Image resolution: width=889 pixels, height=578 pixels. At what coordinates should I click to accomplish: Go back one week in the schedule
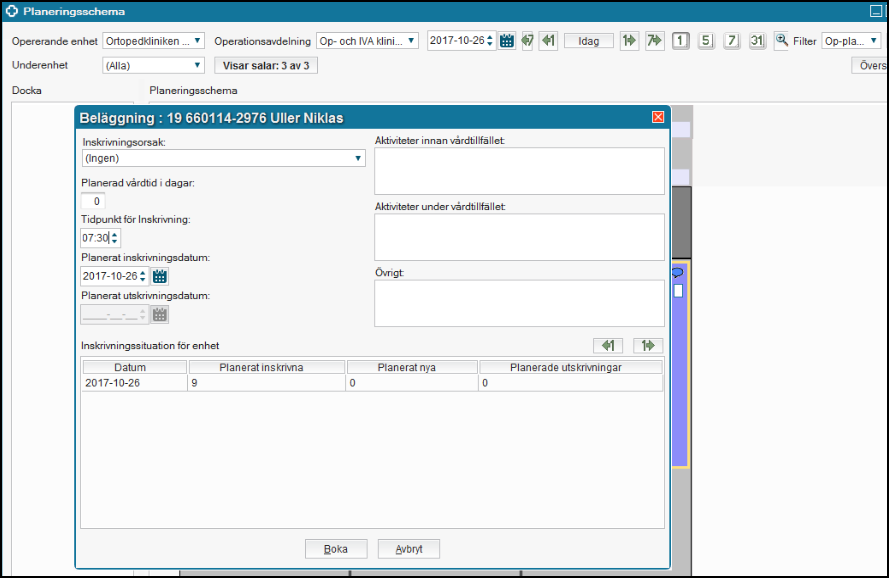click(x=527, y=41)
